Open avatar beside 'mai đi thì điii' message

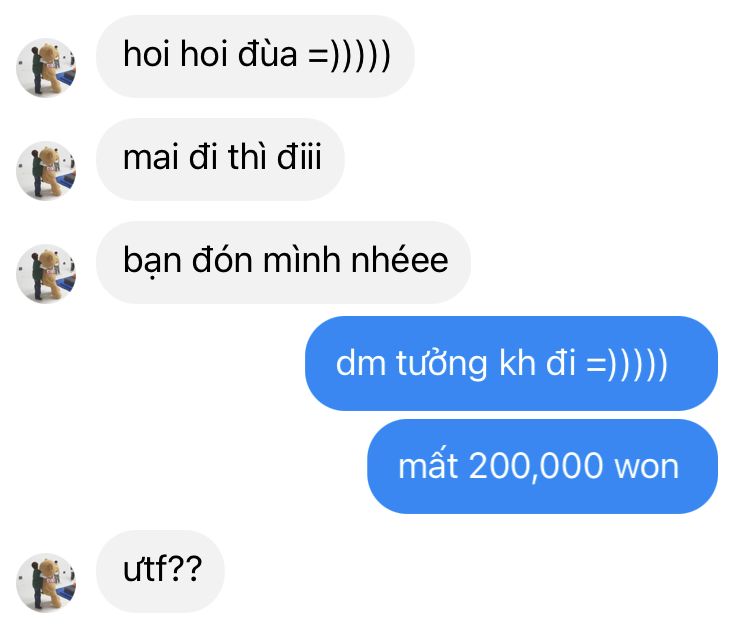[46, 171]
